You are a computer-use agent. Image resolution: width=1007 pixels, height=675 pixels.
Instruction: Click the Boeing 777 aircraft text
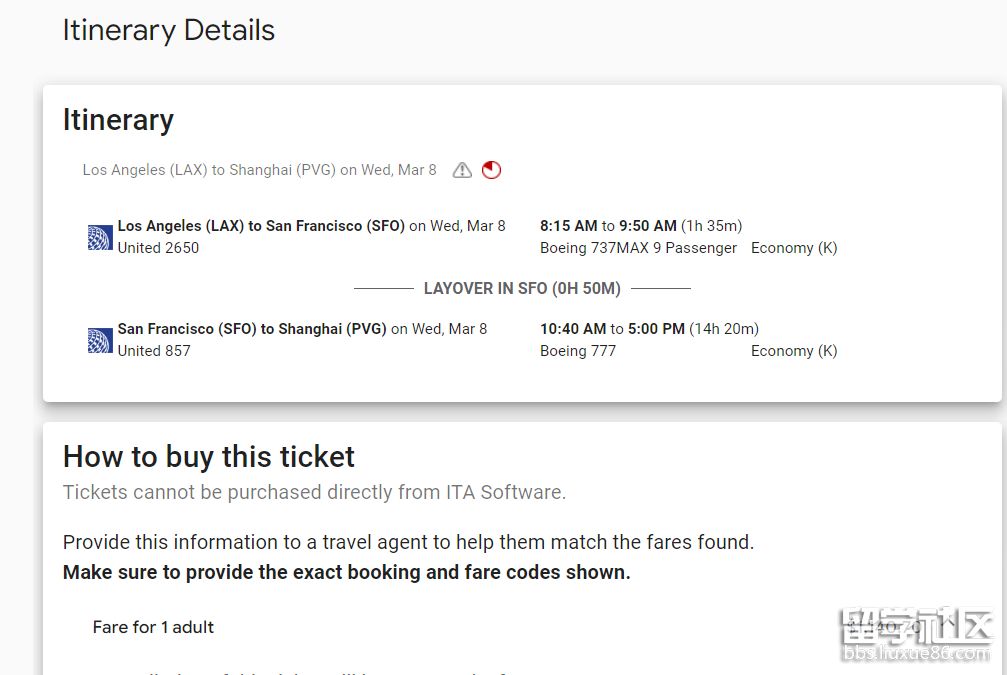point(578,351)
